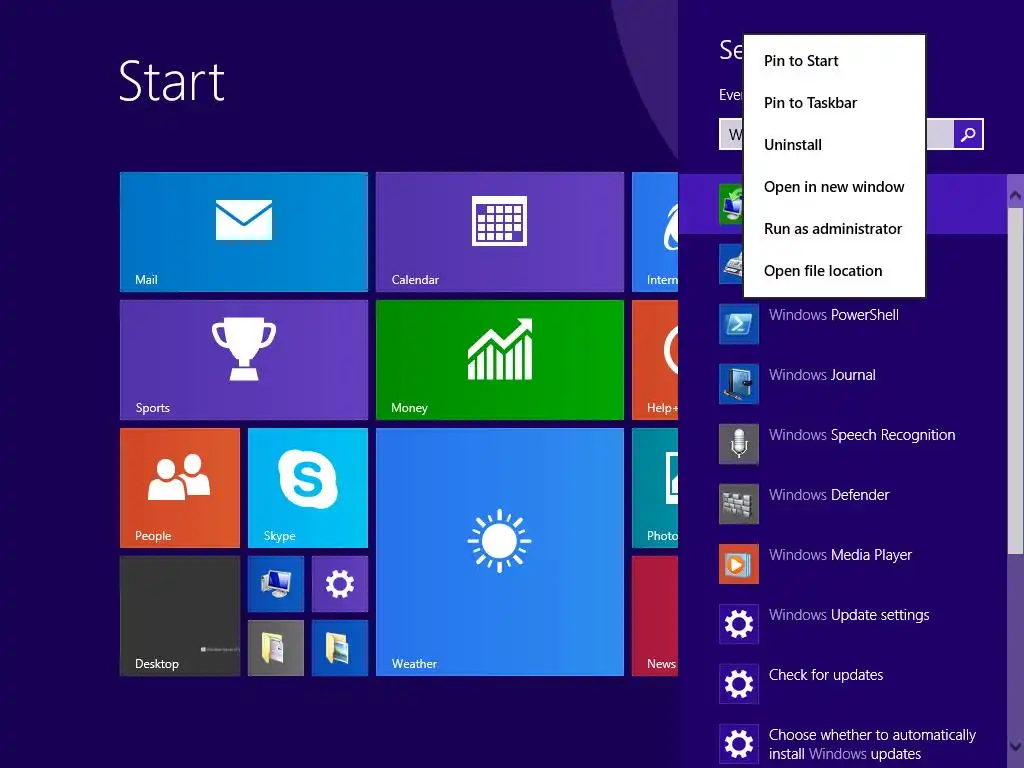Open Windows Speech Recognition result
The width and height of the screenshot is (1024, 768).
click(842, 444)
